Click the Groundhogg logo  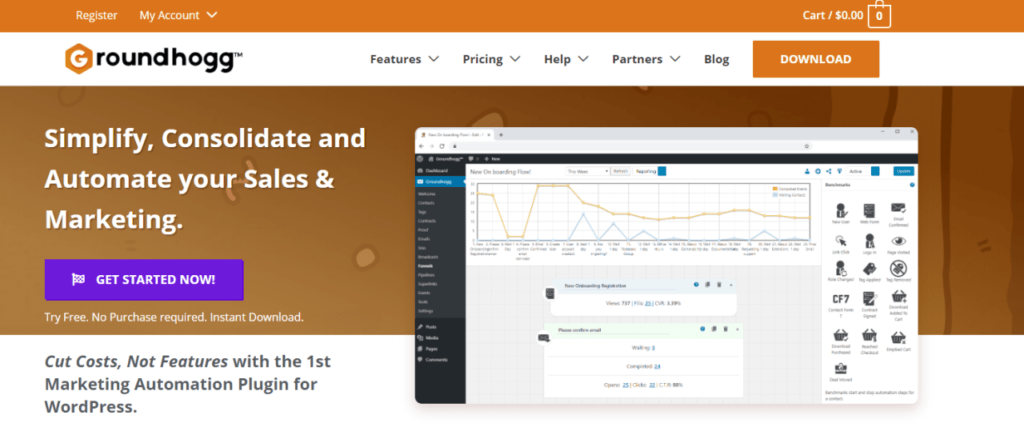click(x=154, y=59)
